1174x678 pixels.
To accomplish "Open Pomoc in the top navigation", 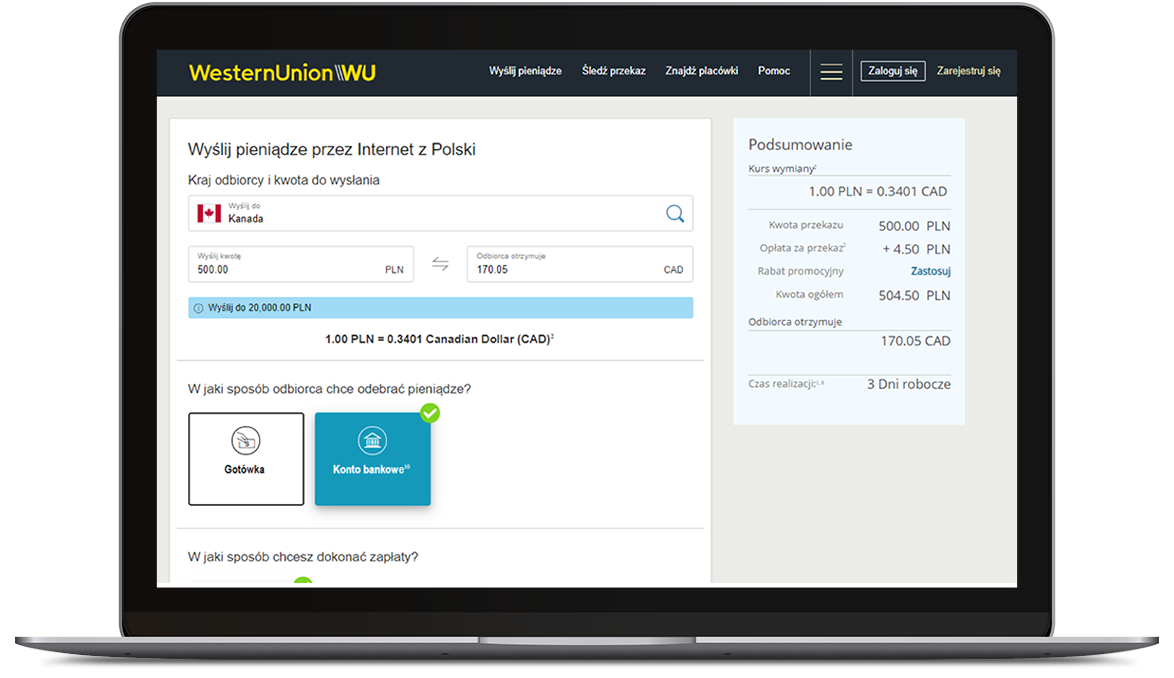I will point(774,71).
